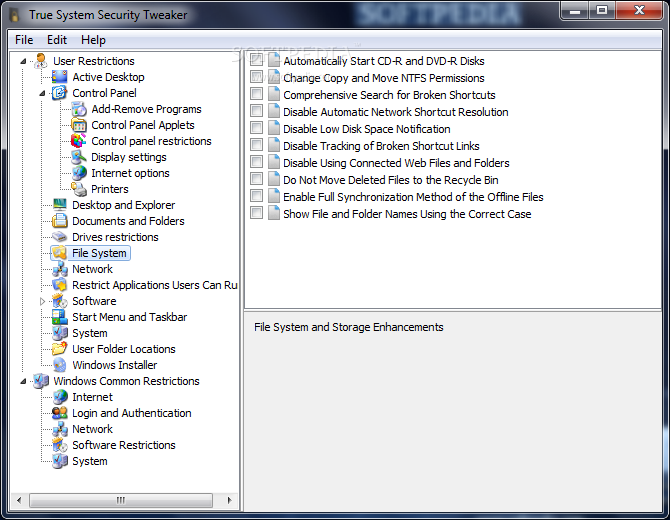Click the Windows Installer disc icon
The height and width of the screenshot is (520, 670).
[59, 365]
